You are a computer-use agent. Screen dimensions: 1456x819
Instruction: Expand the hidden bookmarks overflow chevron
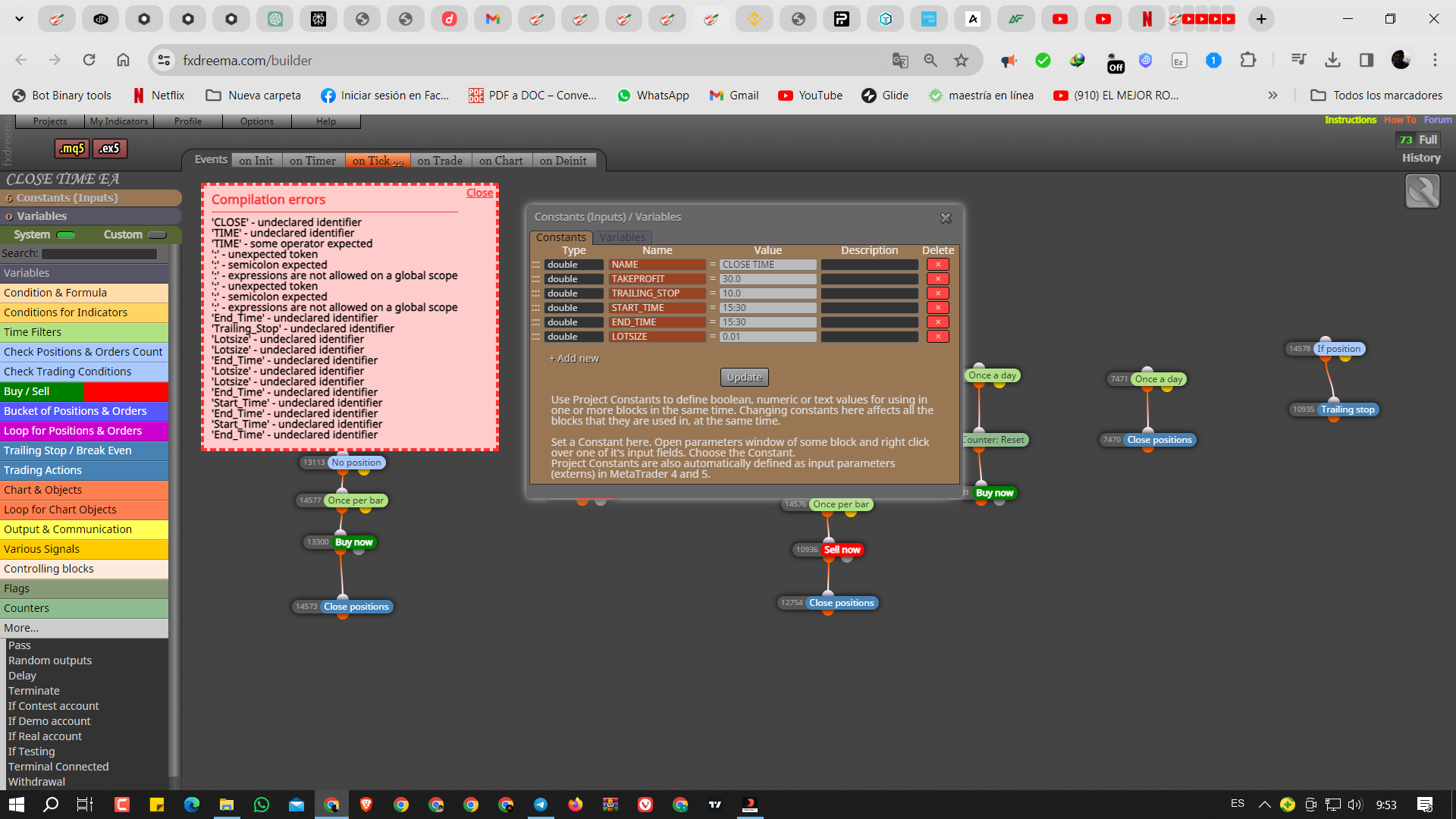point(1272,96)
